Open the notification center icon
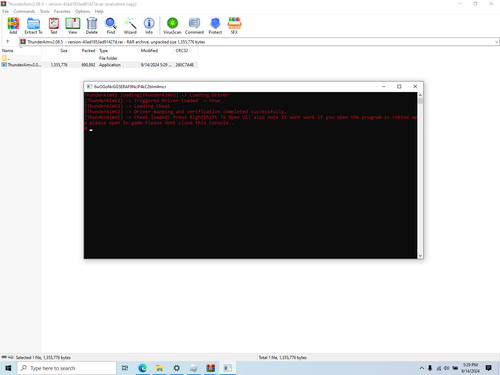Image resolution: width=500 pixels, height=375 pixels. (x=488, y=368)
